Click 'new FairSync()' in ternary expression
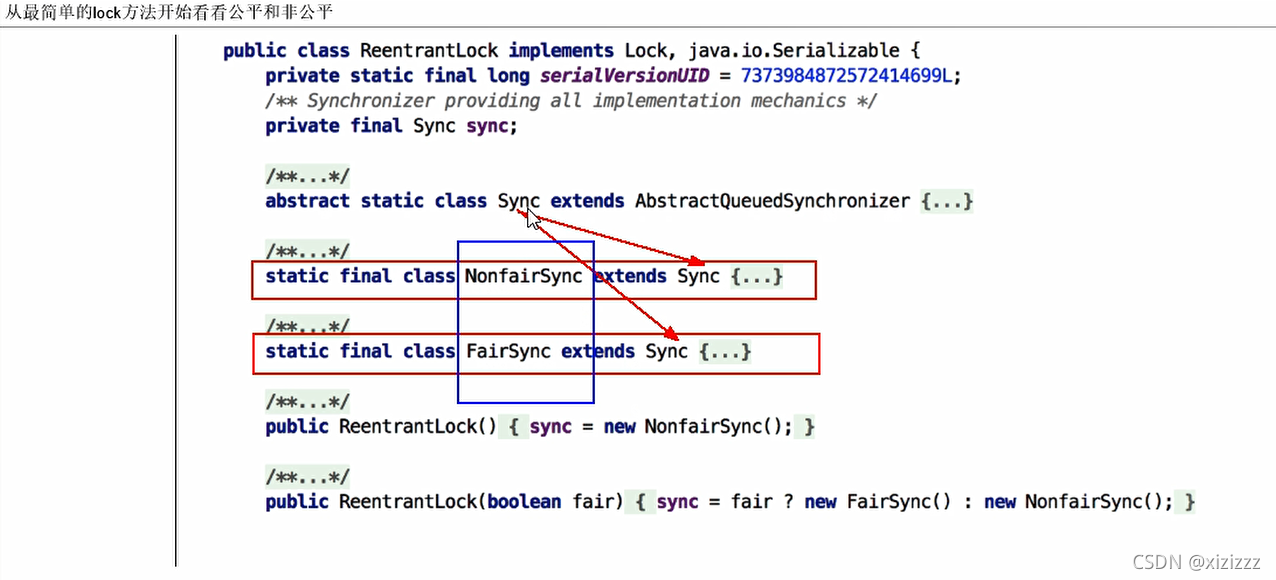The width and height of the screenshot is (1276, 580). click(x=878, y=502)
